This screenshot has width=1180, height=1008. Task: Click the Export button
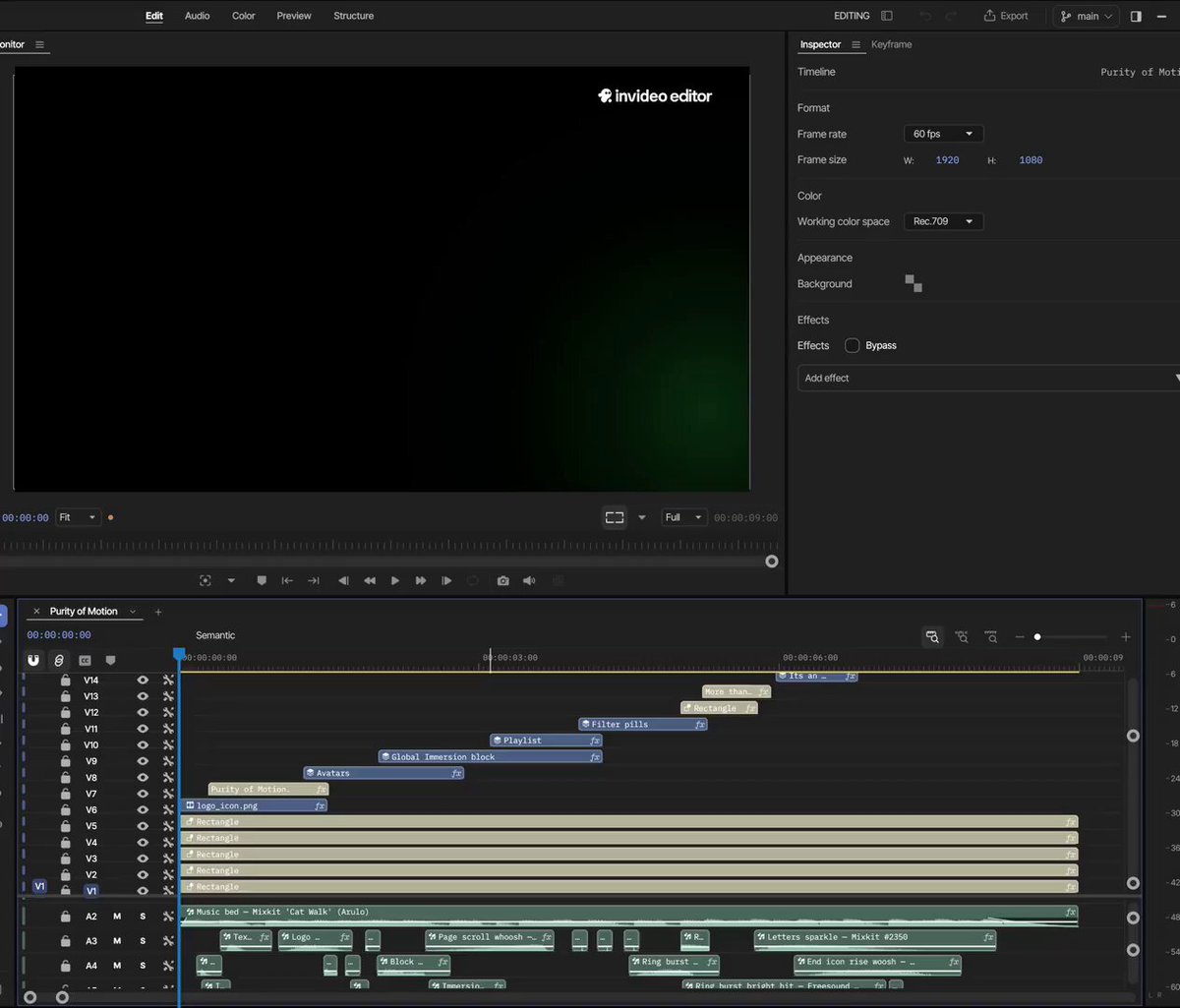[x=1006, y=16]
